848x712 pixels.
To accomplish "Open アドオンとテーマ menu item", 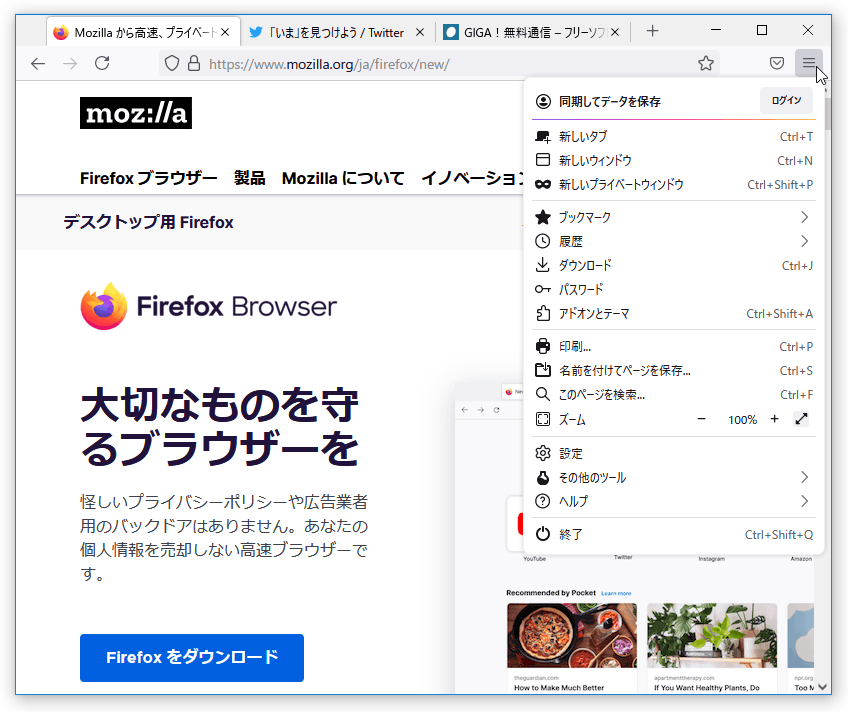I will click(674, 314).
